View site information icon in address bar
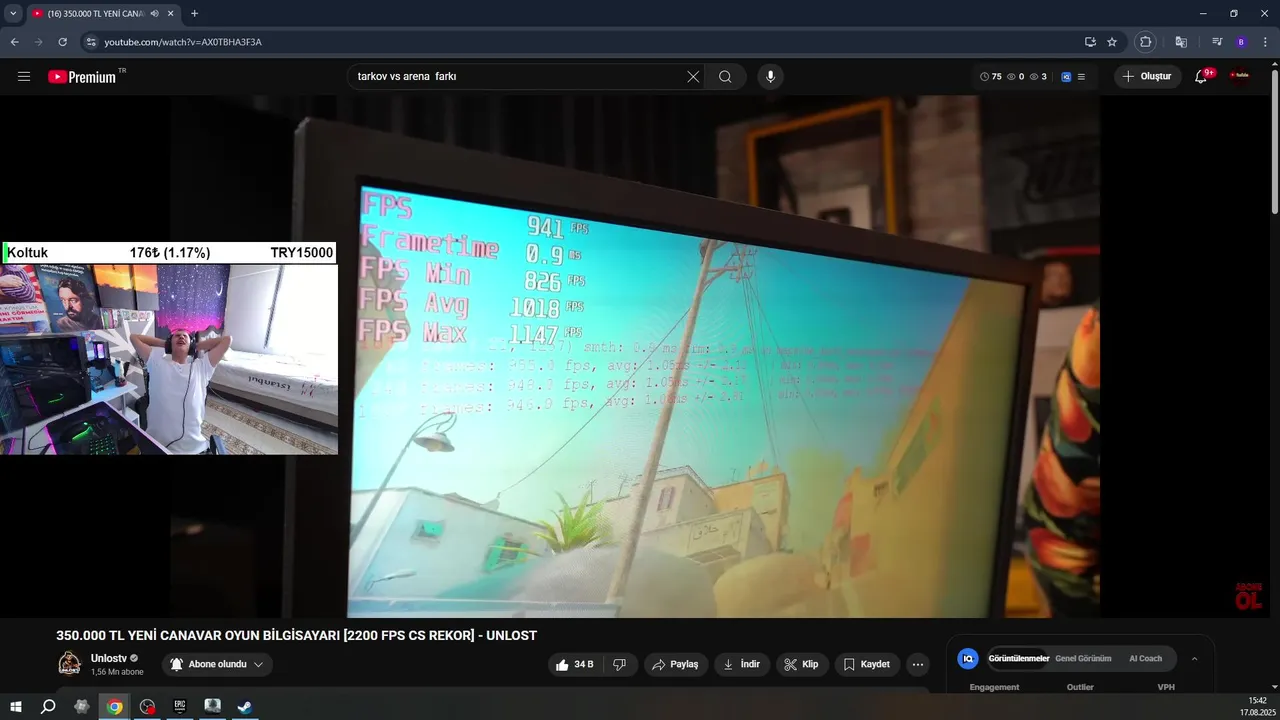 coord(91,42)
